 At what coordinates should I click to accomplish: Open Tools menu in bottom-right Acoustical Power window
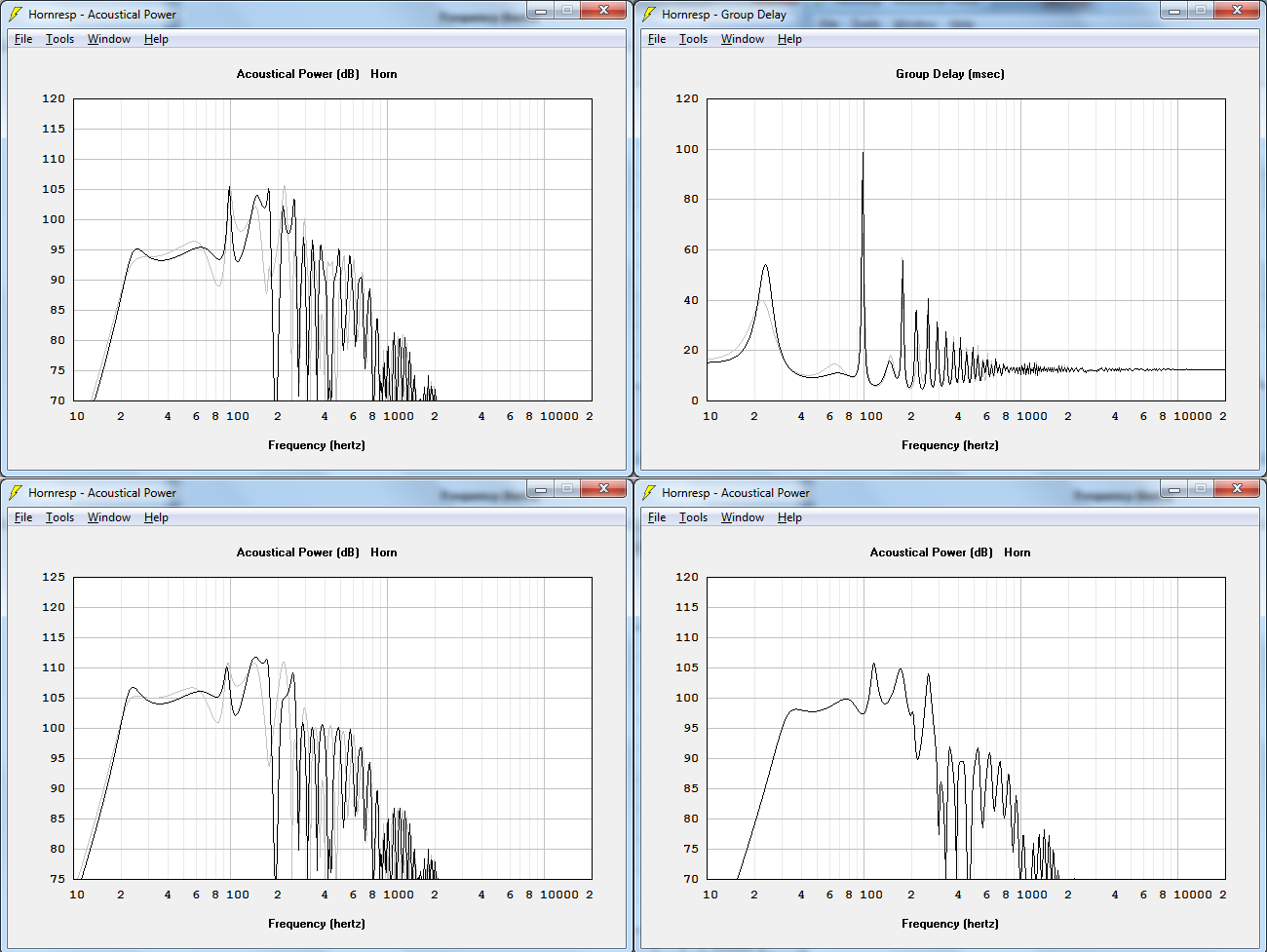click(693, 517)
